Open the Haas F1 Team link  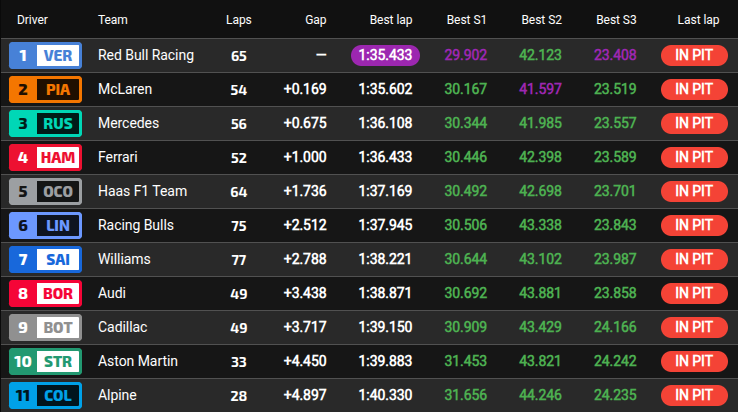click(142, 192)
